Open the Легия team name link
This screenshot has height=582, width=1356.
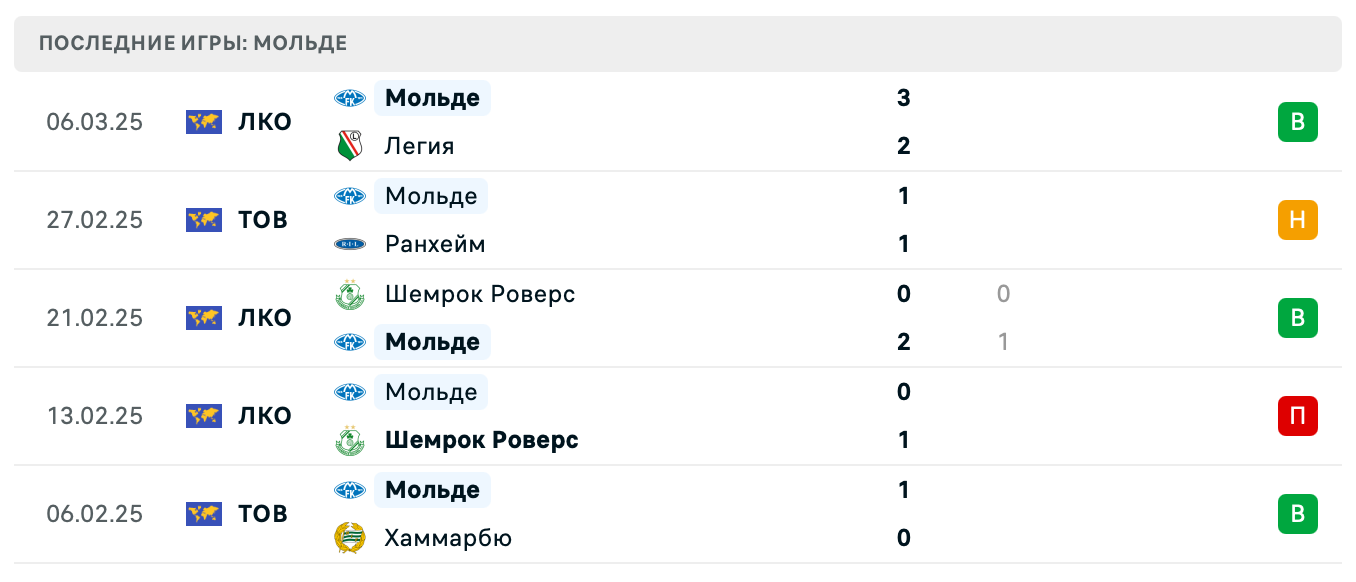pyautogui.click(x=419, y=146)
